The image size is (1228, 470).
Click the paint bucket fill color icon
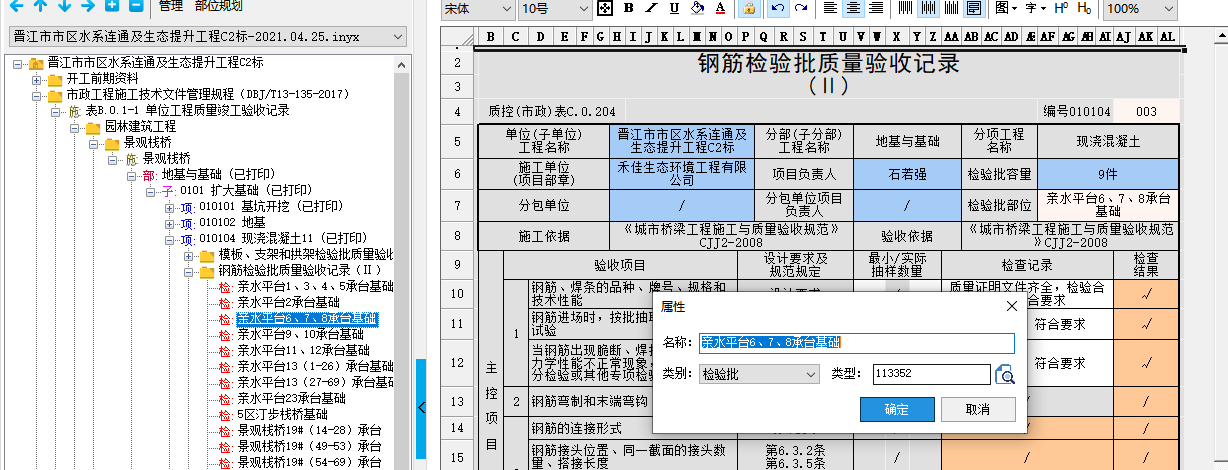(699, 9)
